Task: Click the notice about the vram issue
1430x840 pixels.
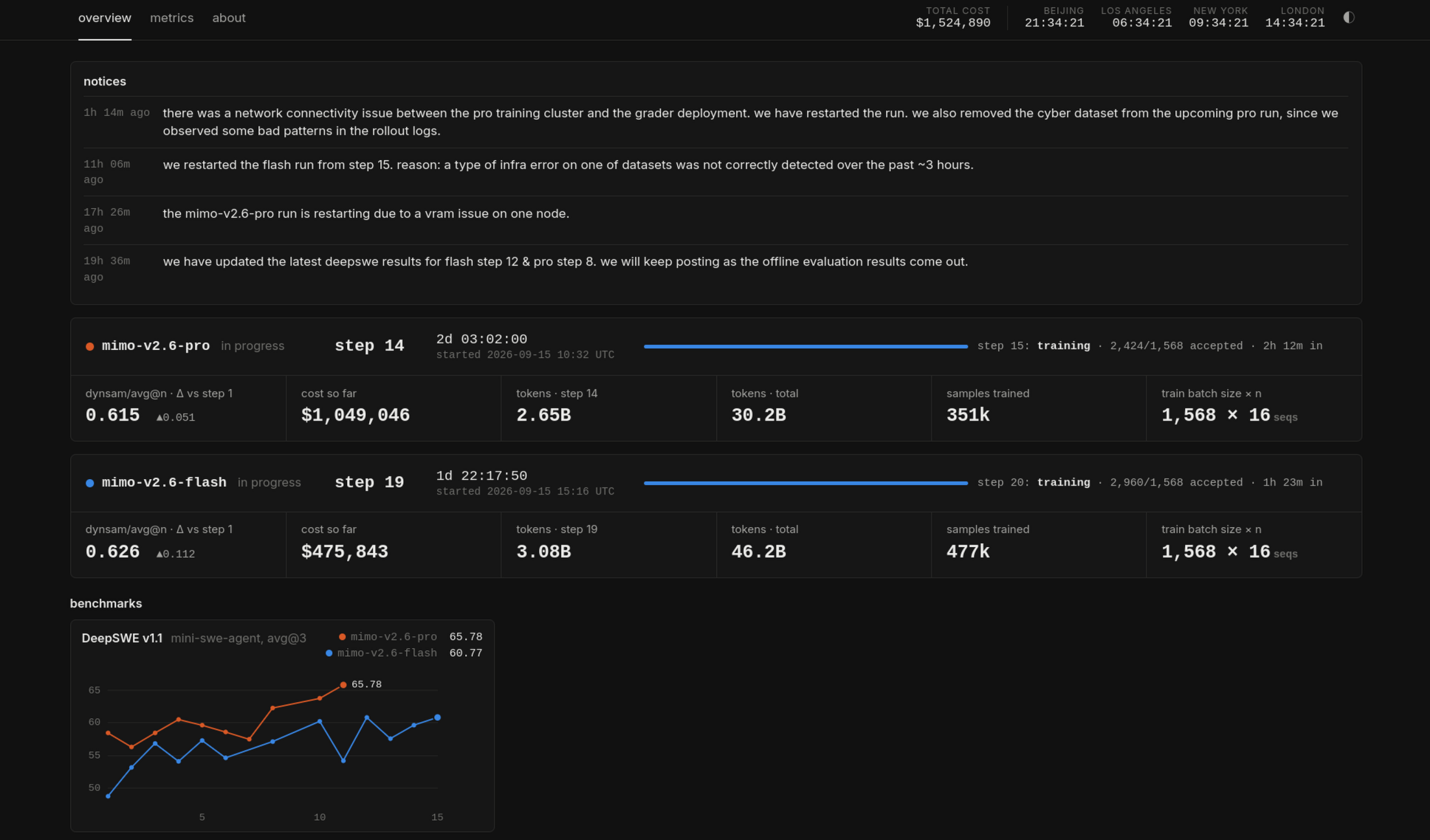Action: pyautogui.click(x=715, y=220)
